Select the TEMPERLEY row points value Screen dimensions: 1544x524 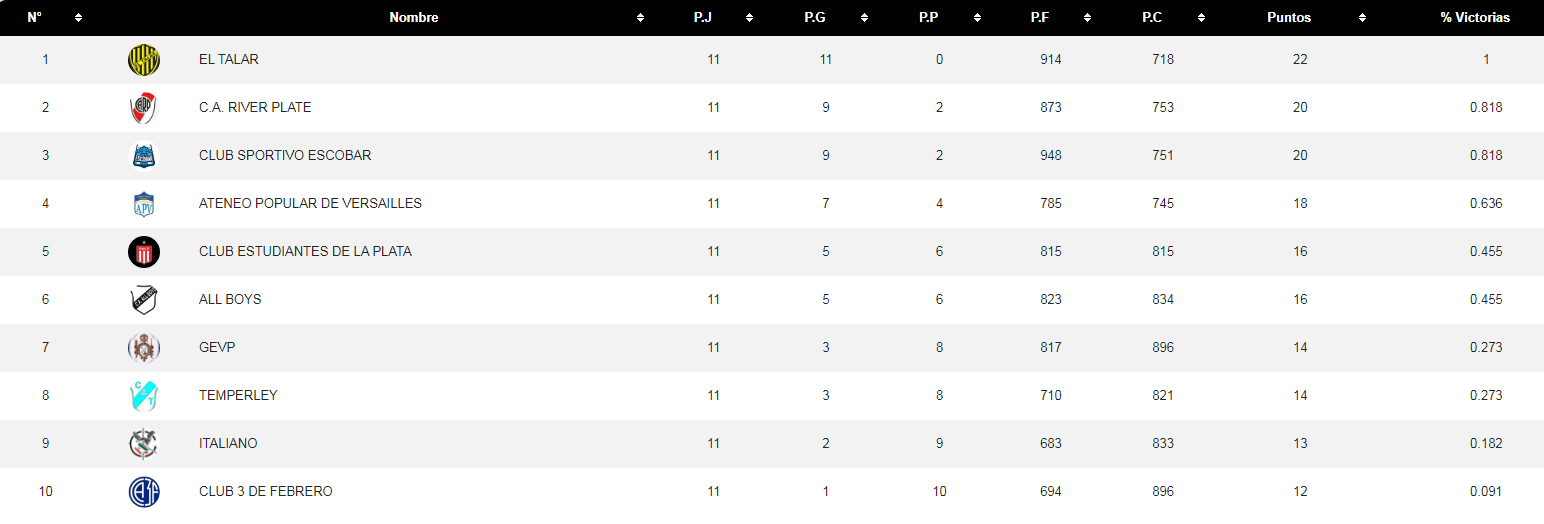point(1300,396)
